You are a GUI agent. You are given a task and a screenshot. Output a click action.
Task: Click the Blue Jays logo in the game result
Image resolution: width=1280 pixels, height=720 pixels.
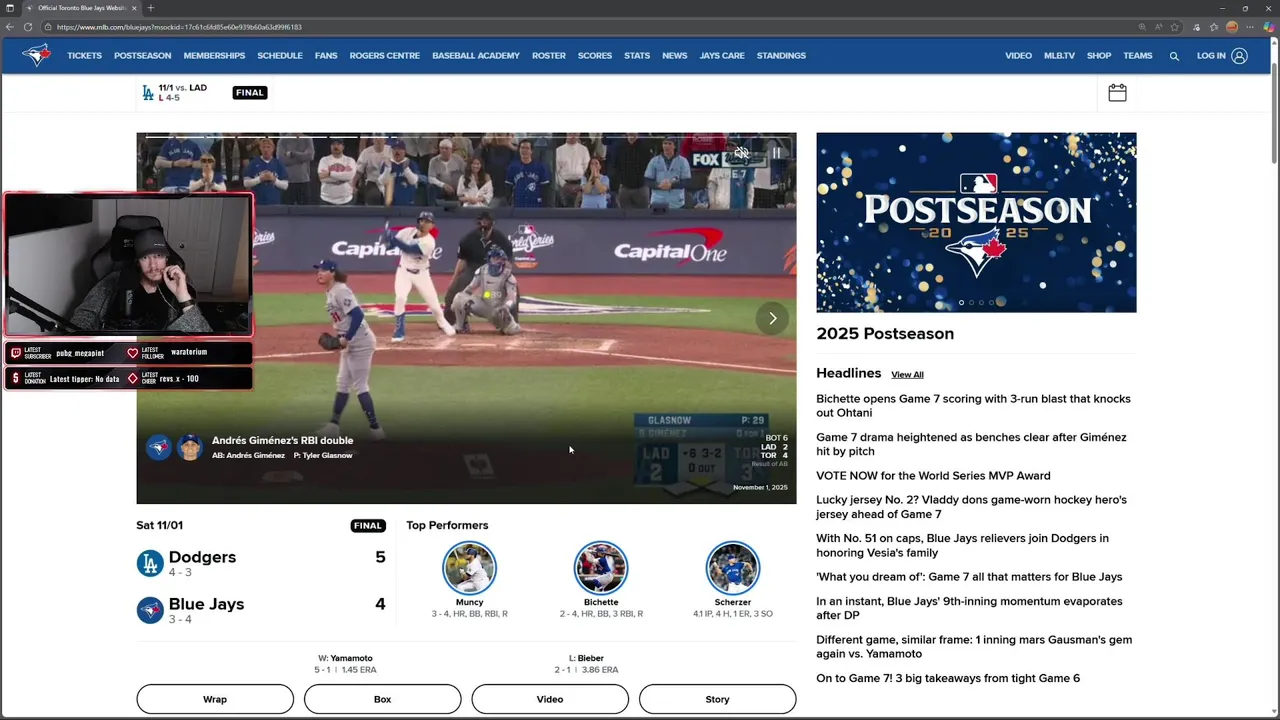pyautogui.click(x=150, y=610)
